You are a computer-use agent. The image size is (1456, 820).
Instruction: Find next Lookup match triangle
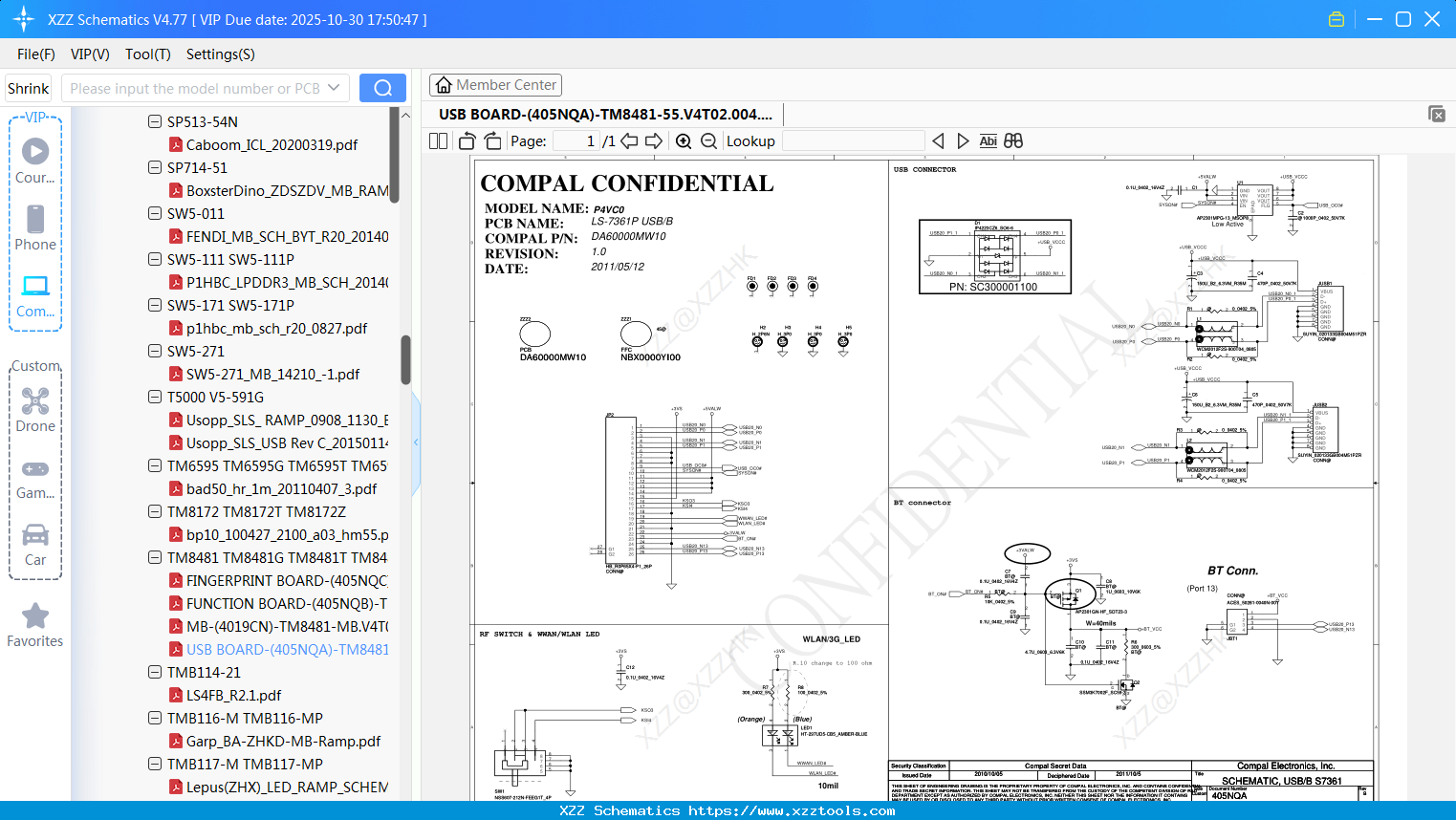coord(963,140)
